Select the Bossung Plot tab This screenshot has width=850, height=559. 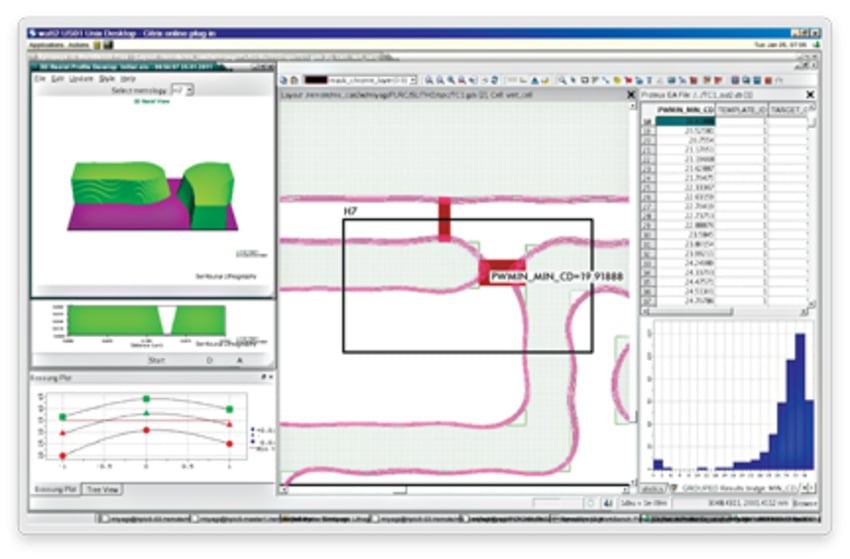(57, 489)
